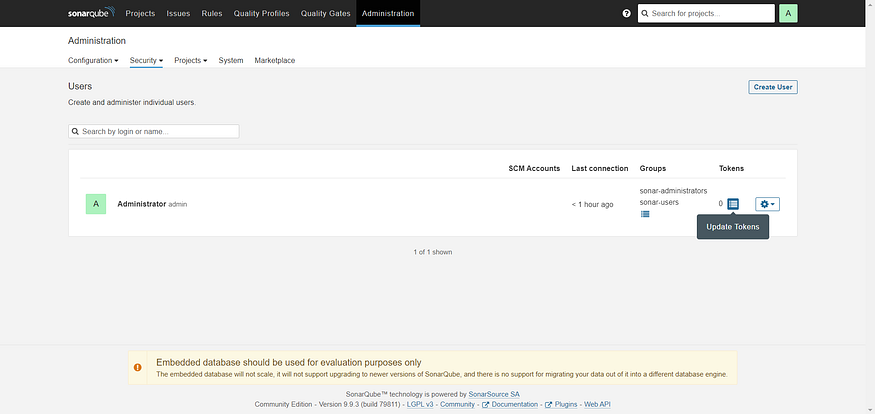
Task: Click the embedded database warning icon
Action: [137, 367]
